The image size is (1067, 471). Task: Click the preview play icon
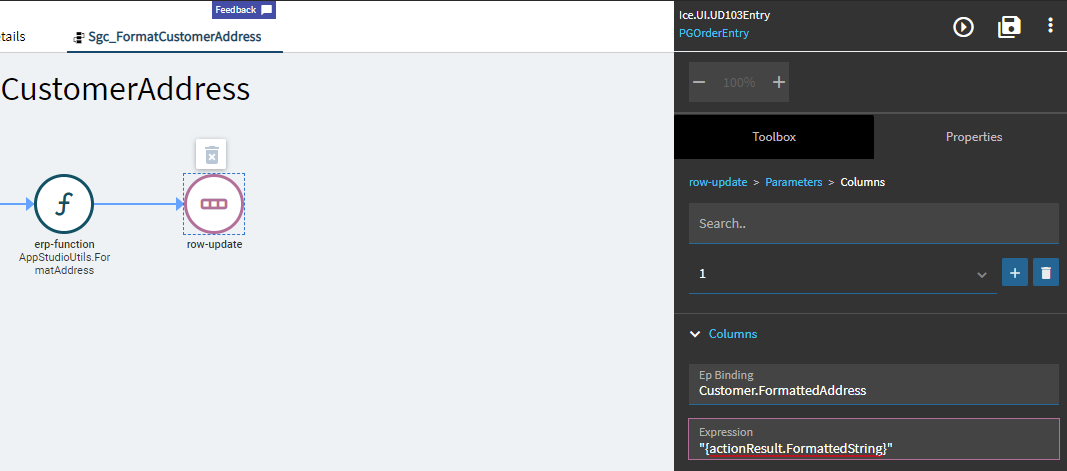coord(963,27)
